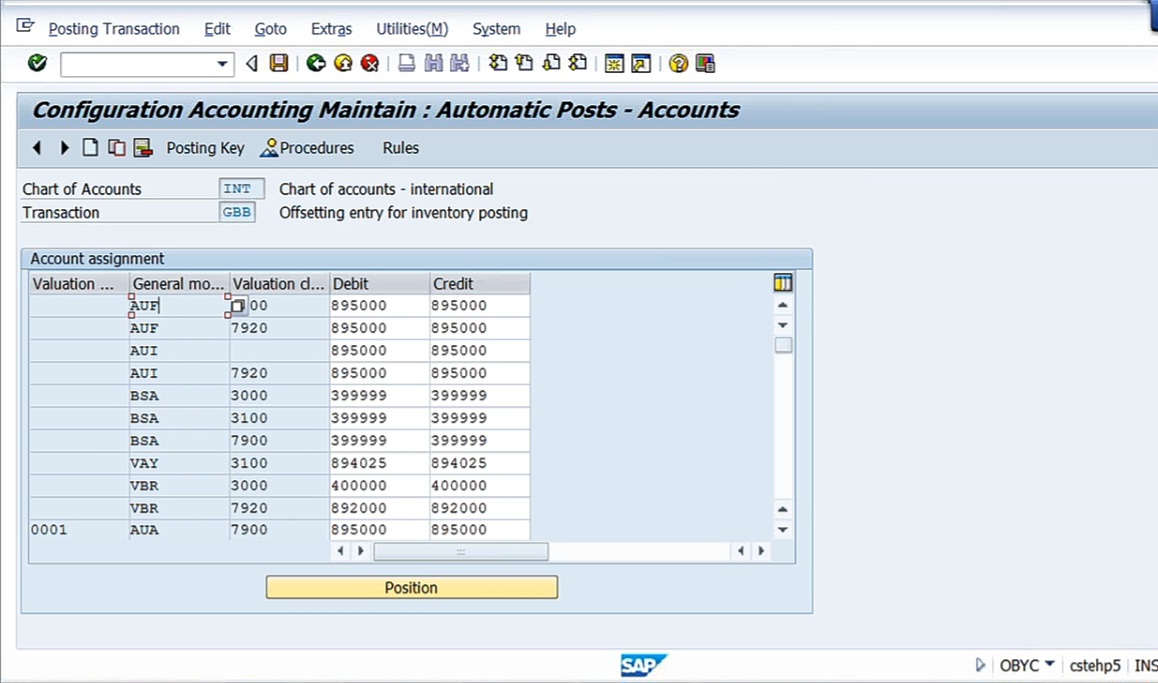1158x683 pixels.
Task: Click the Debit column header
Action: [380, 284]
